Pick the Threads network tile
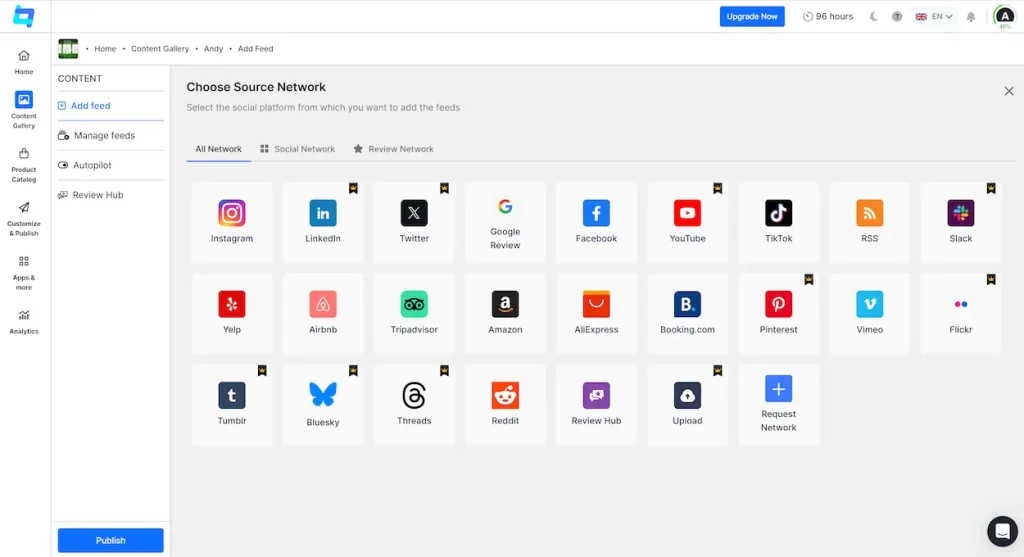This screenshot has height=557, width=1024. (414, 405)
